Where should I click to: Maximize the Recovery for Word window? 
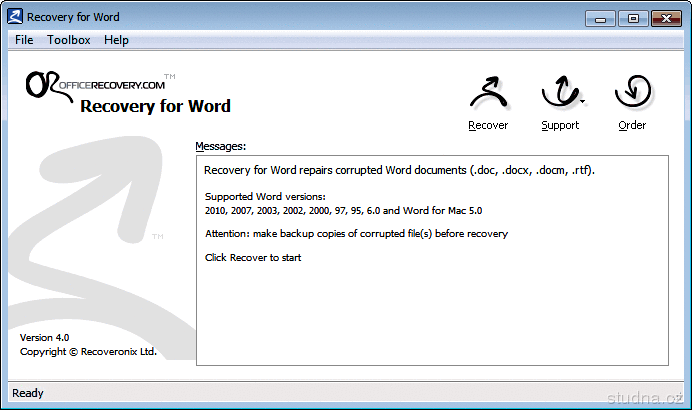coord(631,17)
